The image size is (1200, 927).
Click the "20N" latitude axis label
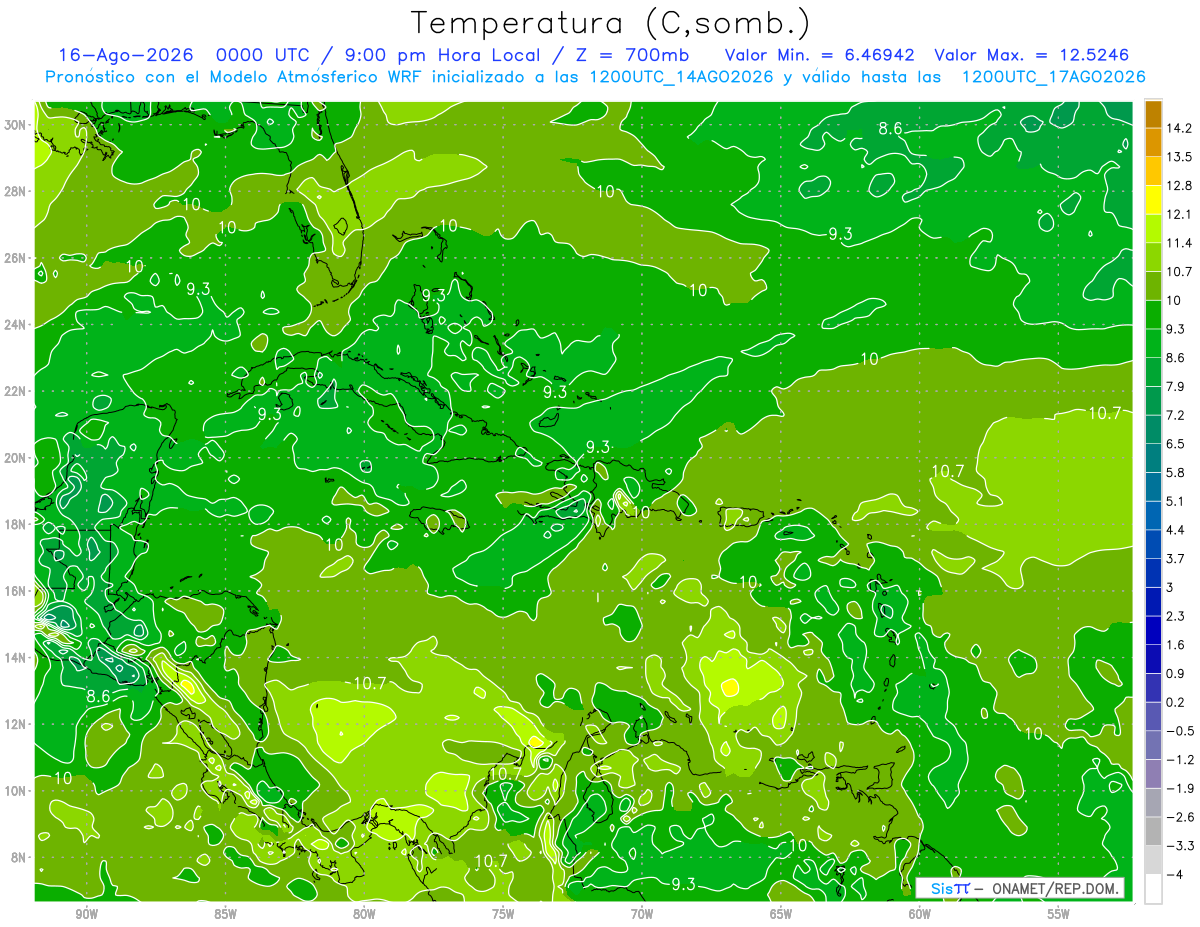(17, 457)
